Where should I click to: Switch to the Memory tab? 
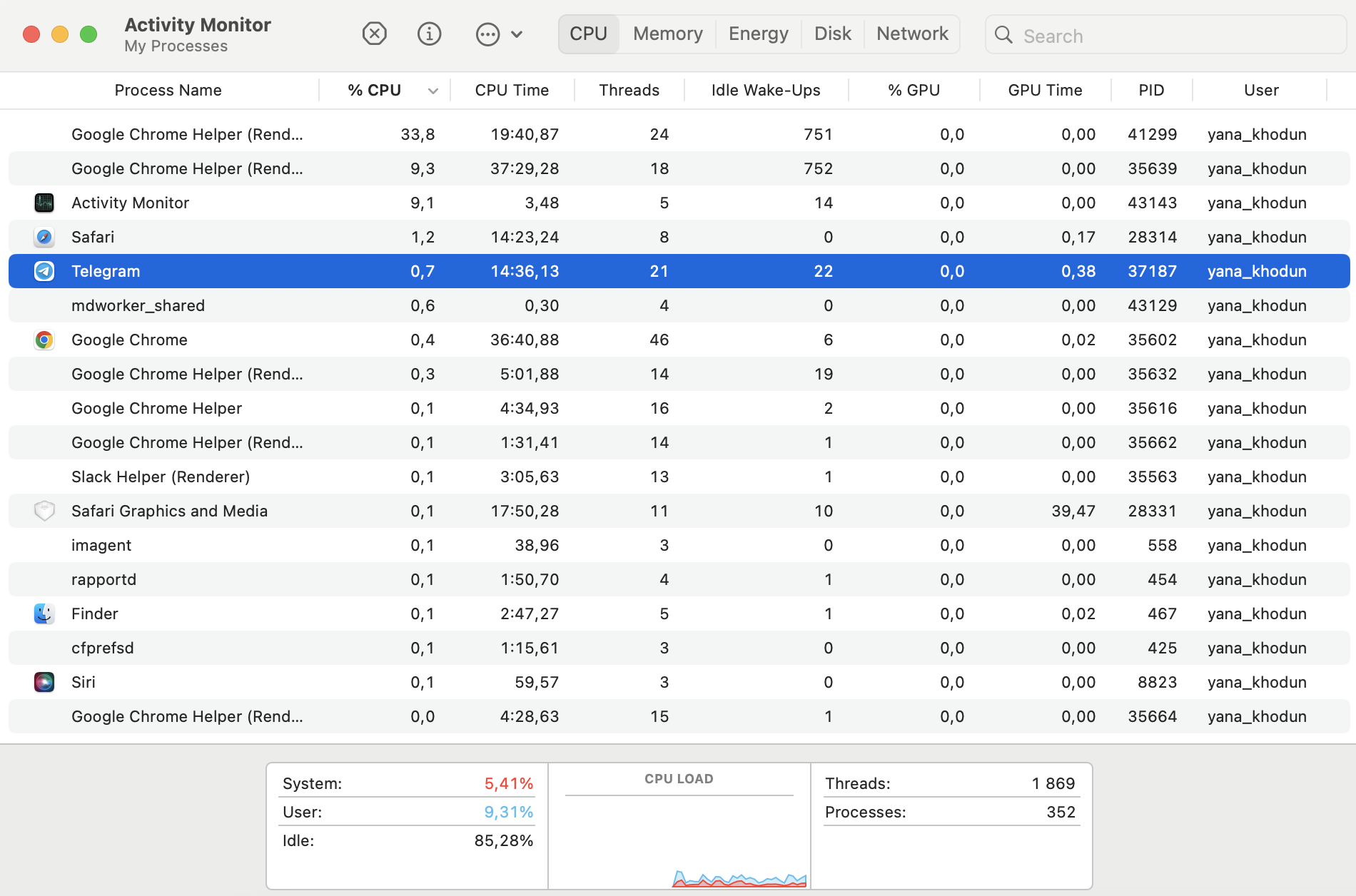[x=666, y=34]
